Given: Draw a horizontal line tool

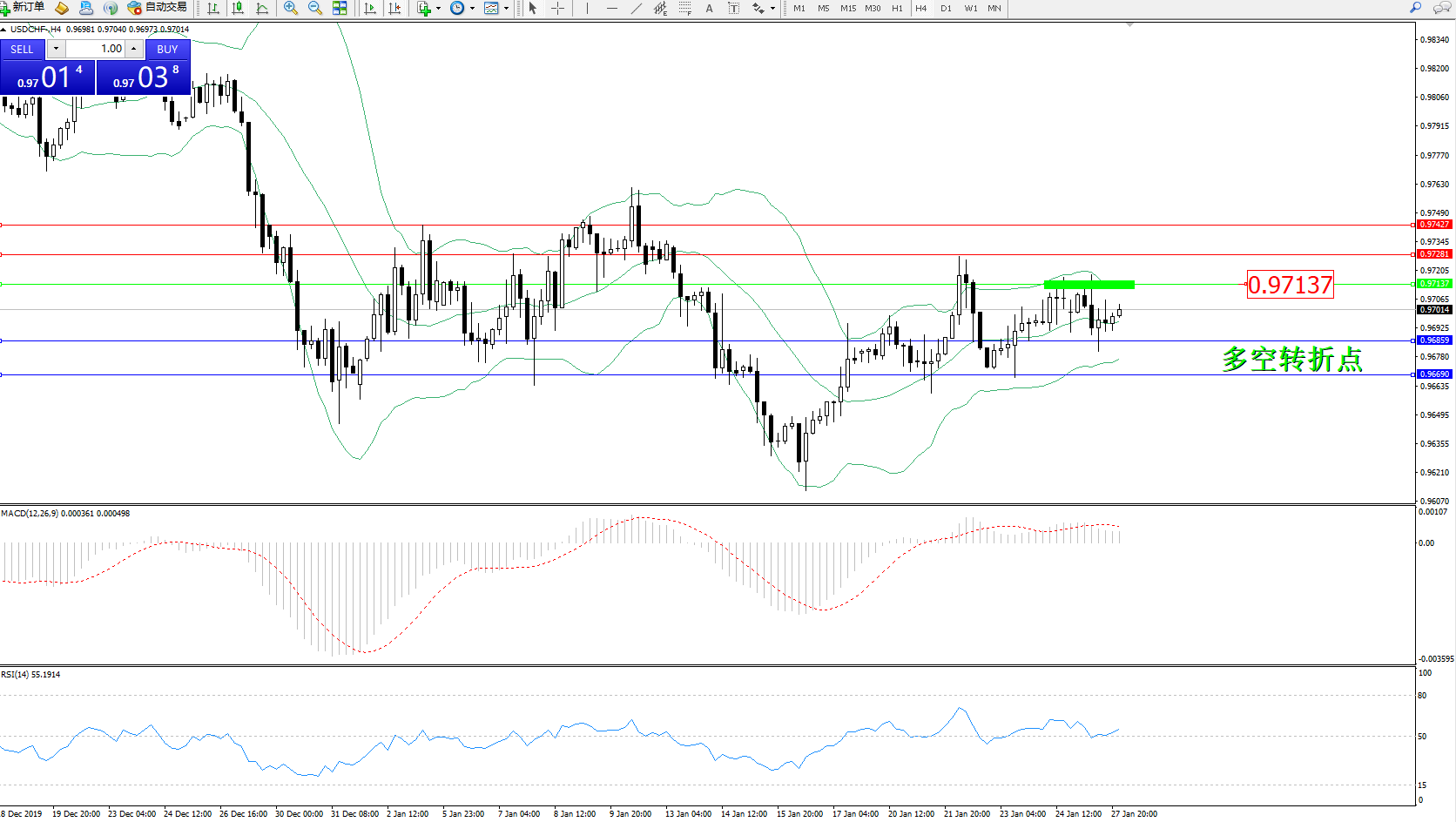Looking at the screenshot, I should (x=612, y=8).
